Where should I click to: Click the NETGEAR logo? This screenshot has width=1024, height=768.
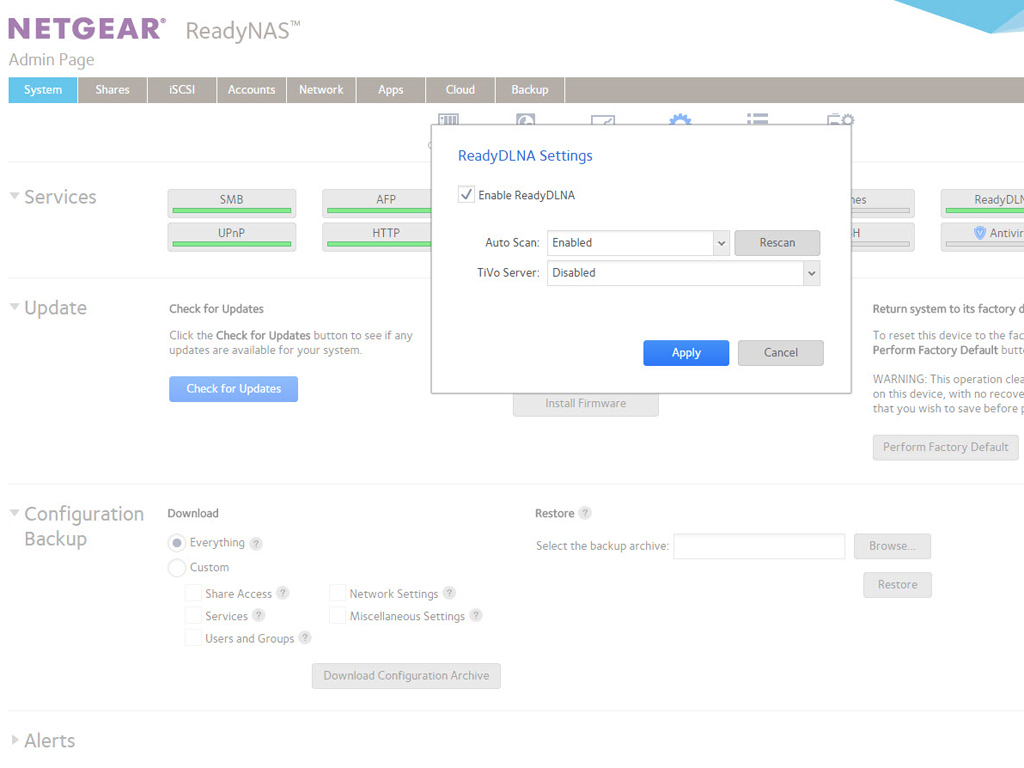[87, 29]
